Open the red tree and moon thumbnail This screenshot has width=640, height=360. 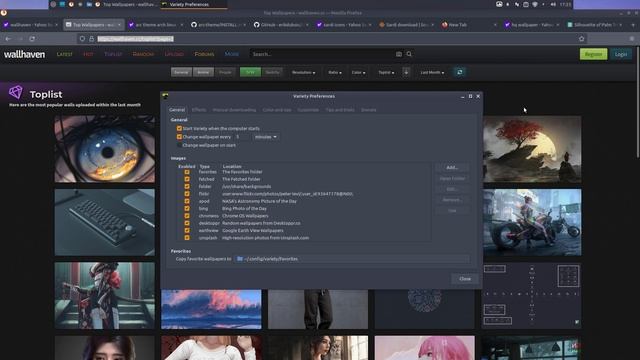coord(532,149)
